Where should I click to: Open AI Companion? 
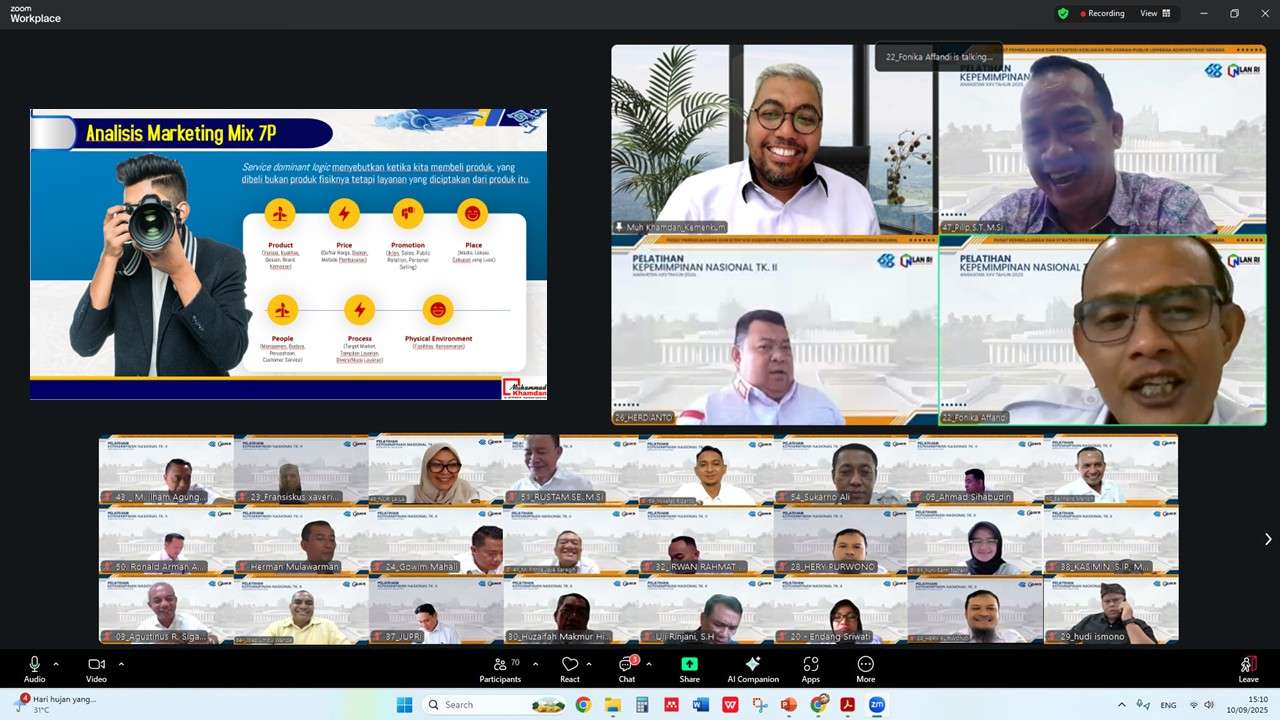point(753,670)
